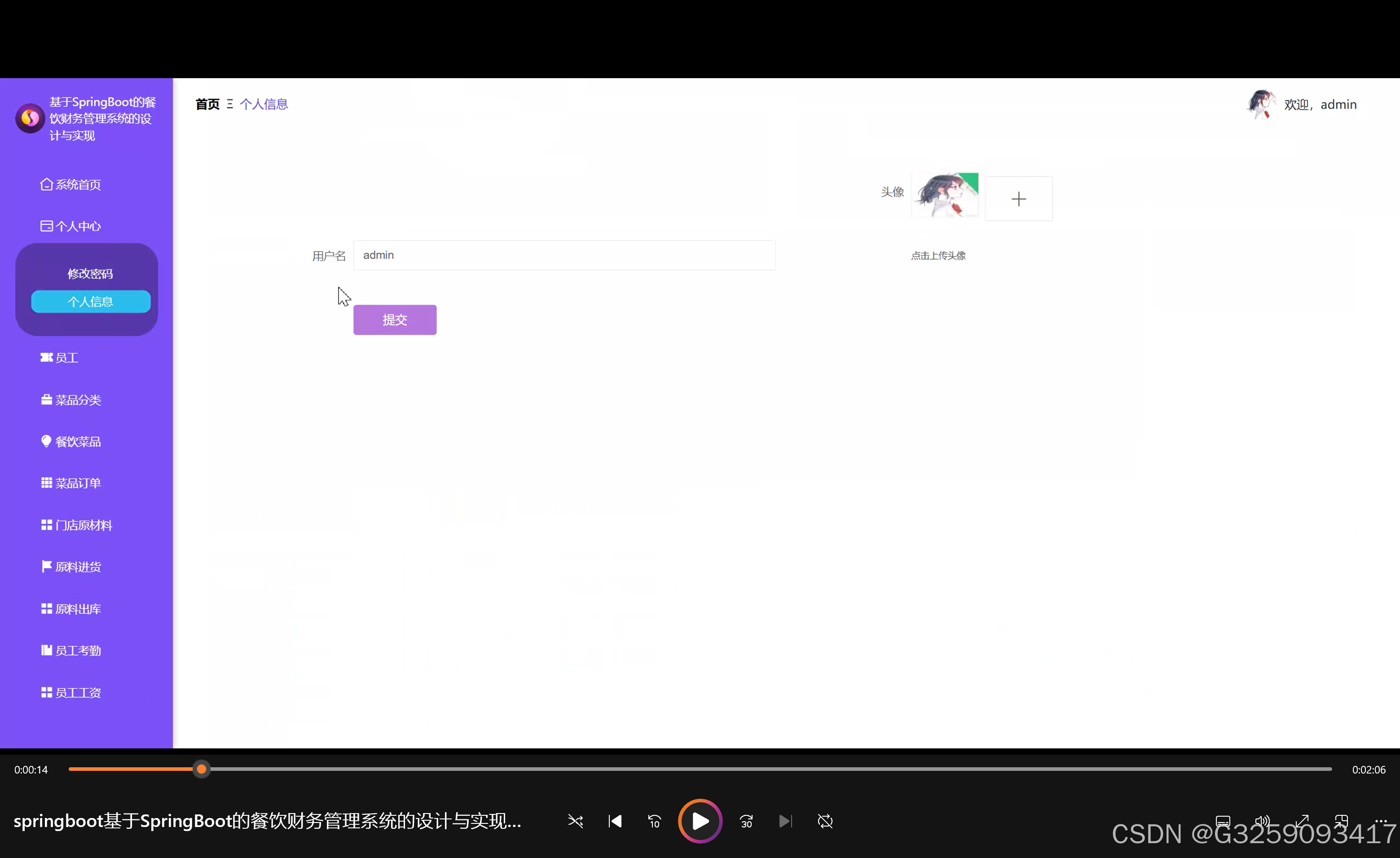Click the plus box to upload avatar
This screenshot has height=858, width=1400.
[1018, 199]
